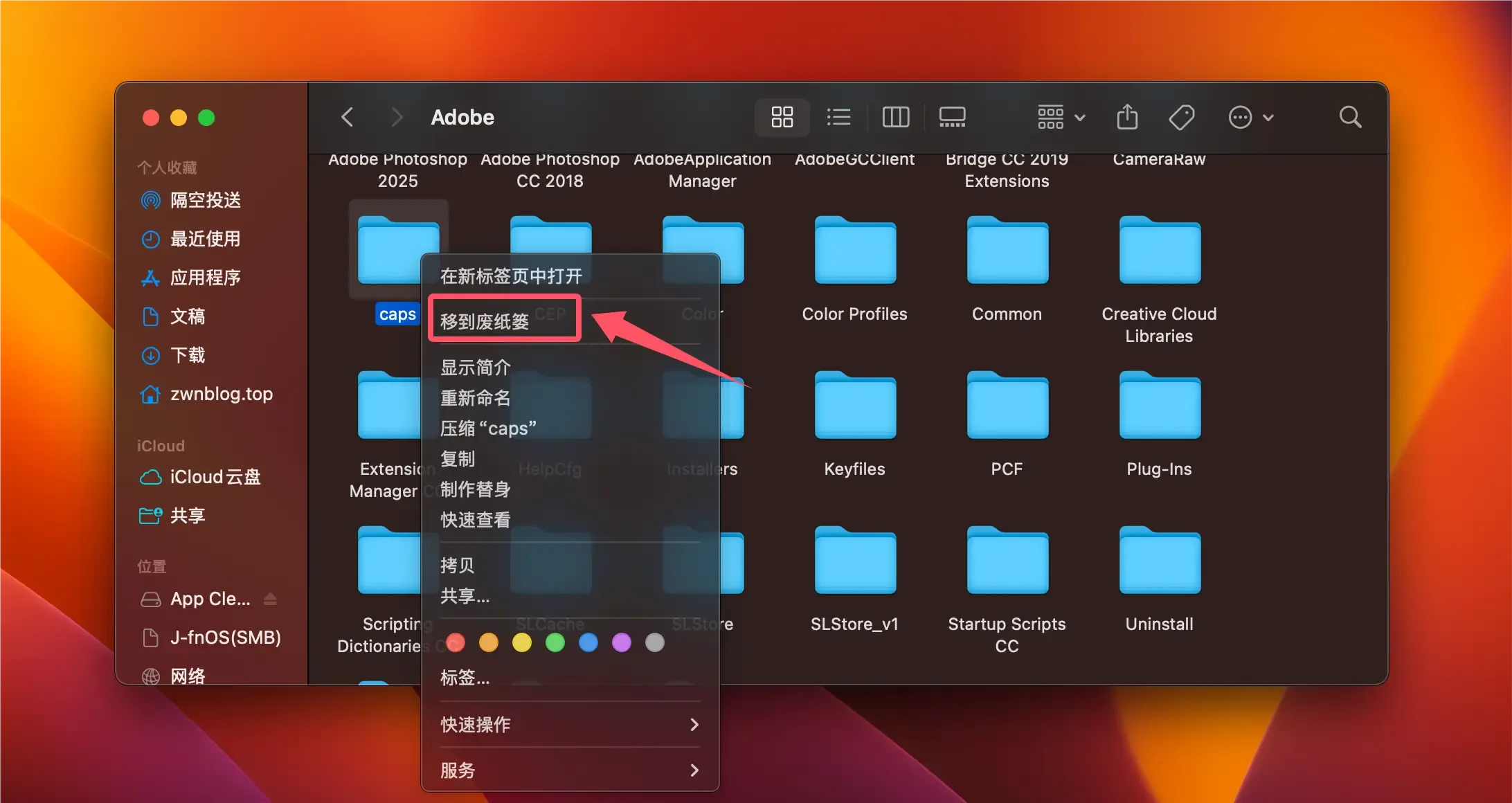Go back with the left chevron button

pos(348,117)
